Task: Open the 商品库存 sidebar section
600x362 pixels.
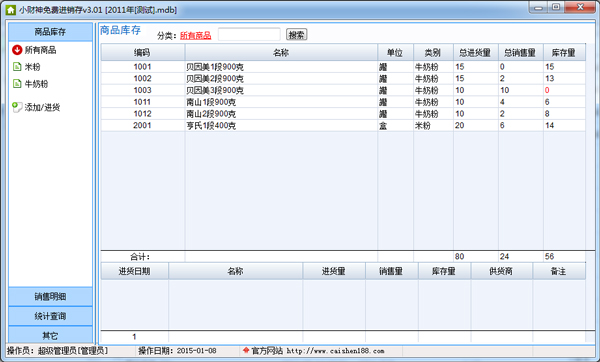Action: coord(50,31)
